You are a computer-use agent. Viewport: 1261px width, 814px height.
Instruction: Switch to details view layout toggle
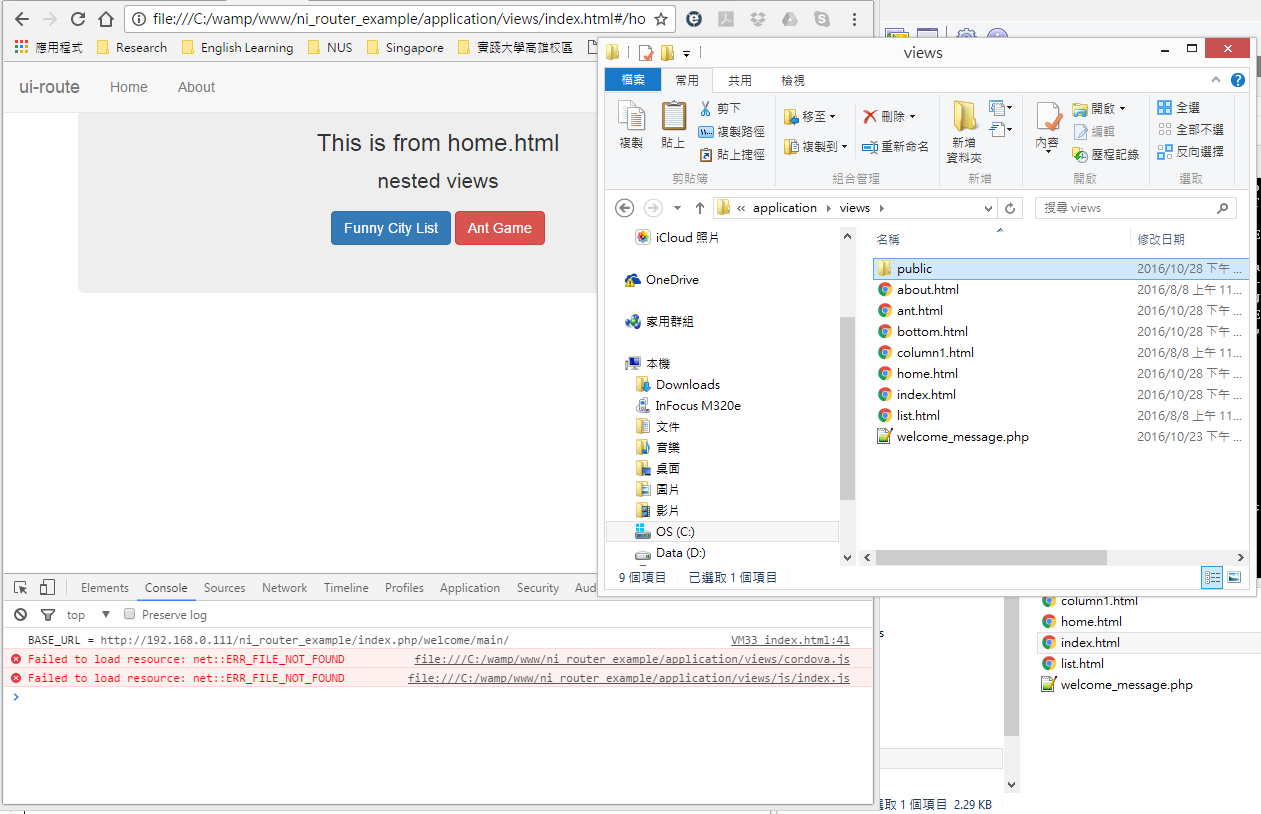tap(1212, 577)
